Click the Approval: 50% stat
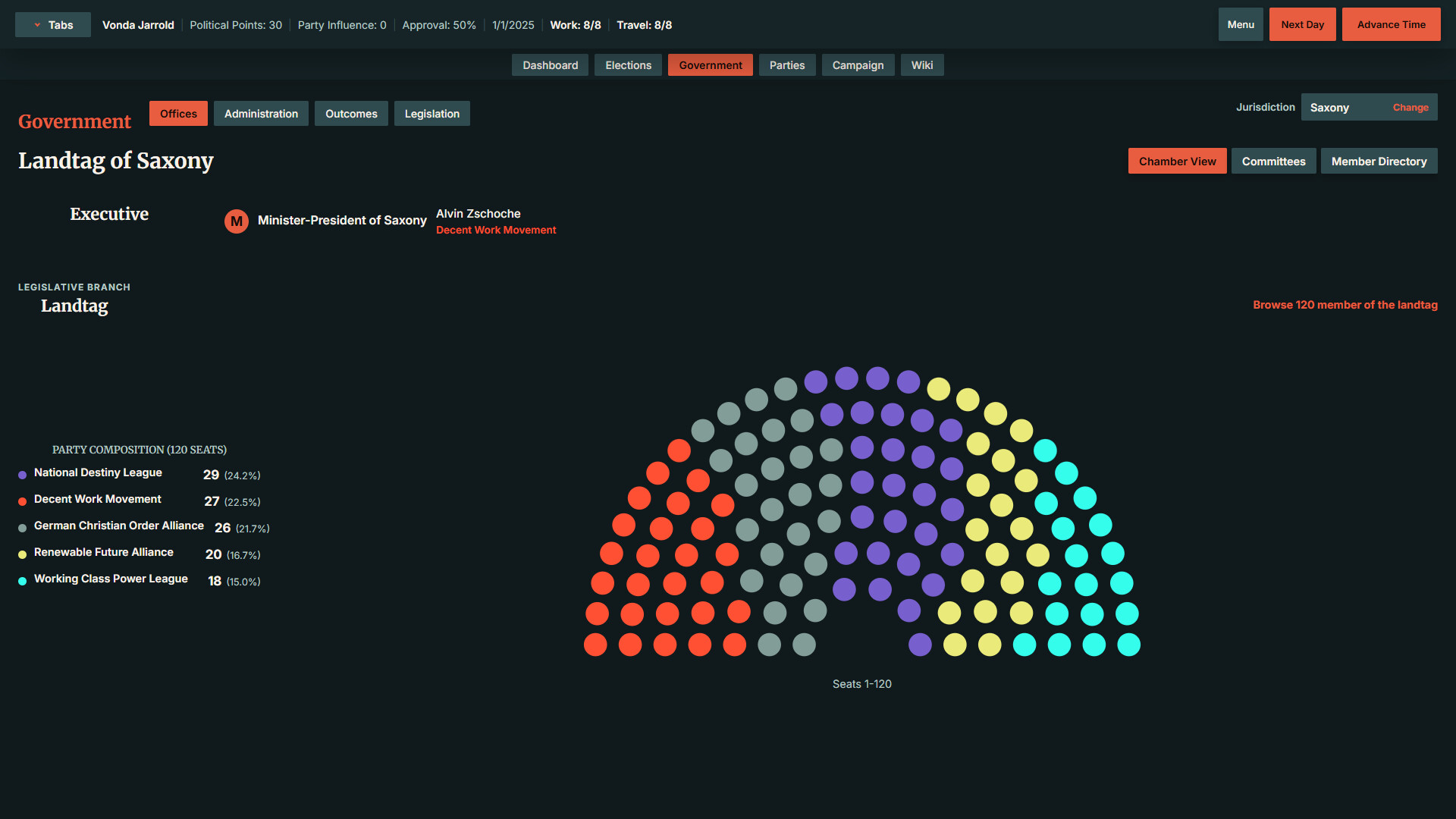Viewport: 1456px width, 819px height. tap(439, 25)
